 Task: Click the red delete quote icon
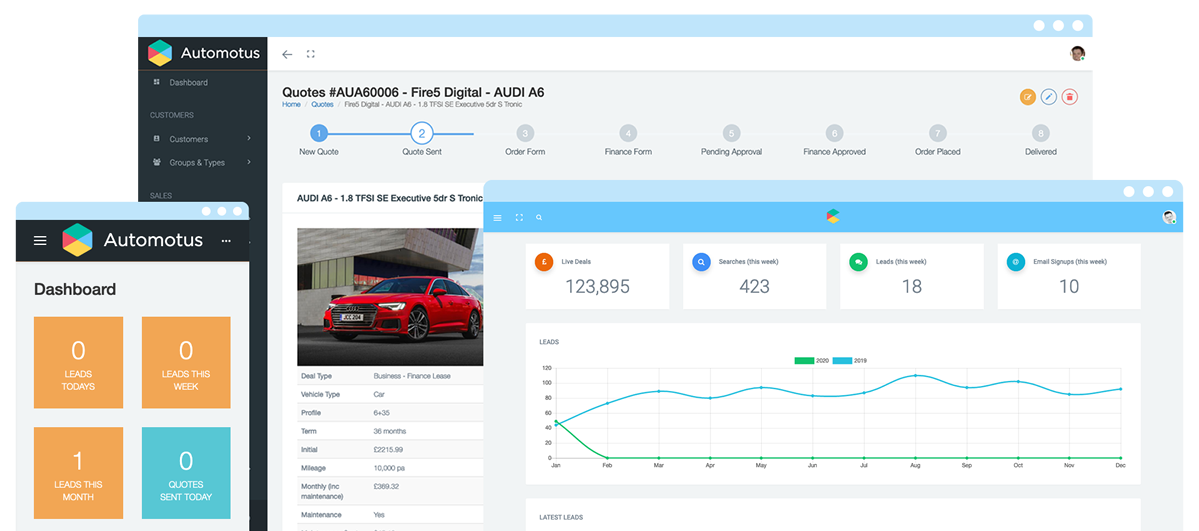(x=1069, y=97)
